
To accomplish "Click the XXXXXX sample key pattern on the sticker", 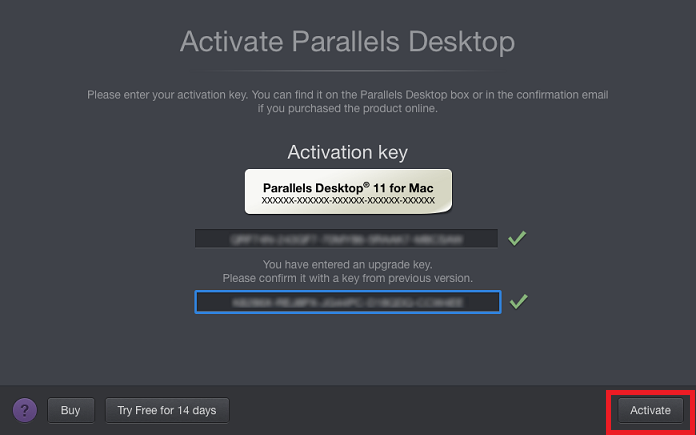I will [348, 201].
